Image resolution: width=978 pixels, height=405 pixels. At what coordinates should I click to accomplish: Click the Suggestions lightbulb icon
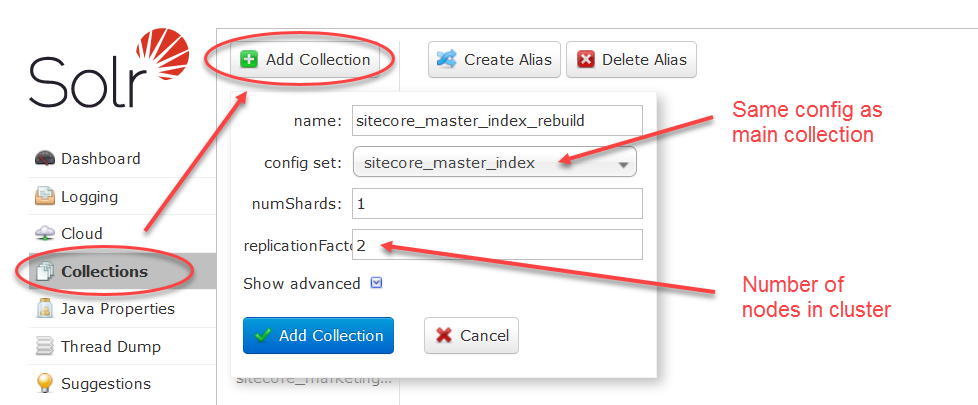point(45,383)
